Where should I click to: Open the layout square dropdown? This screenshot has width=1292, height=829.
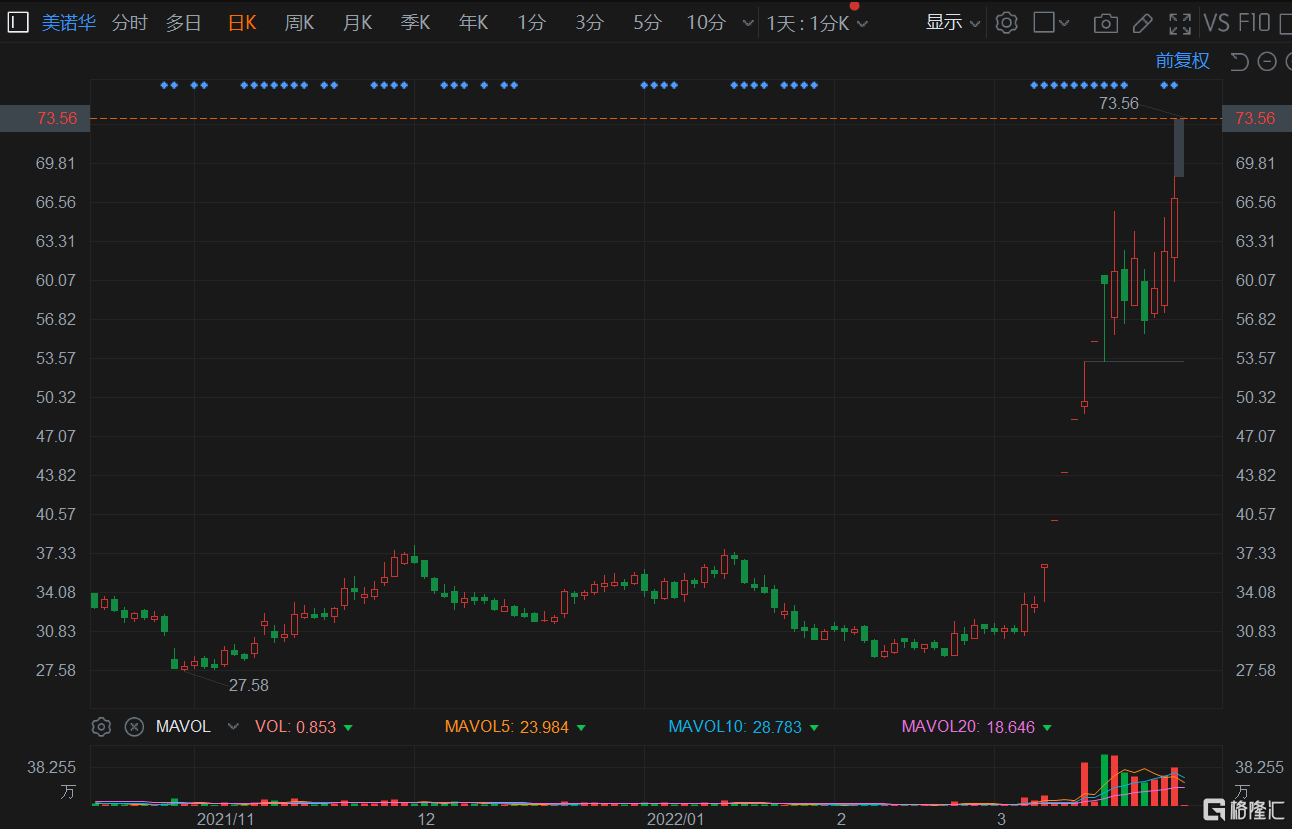[1051, 22]
